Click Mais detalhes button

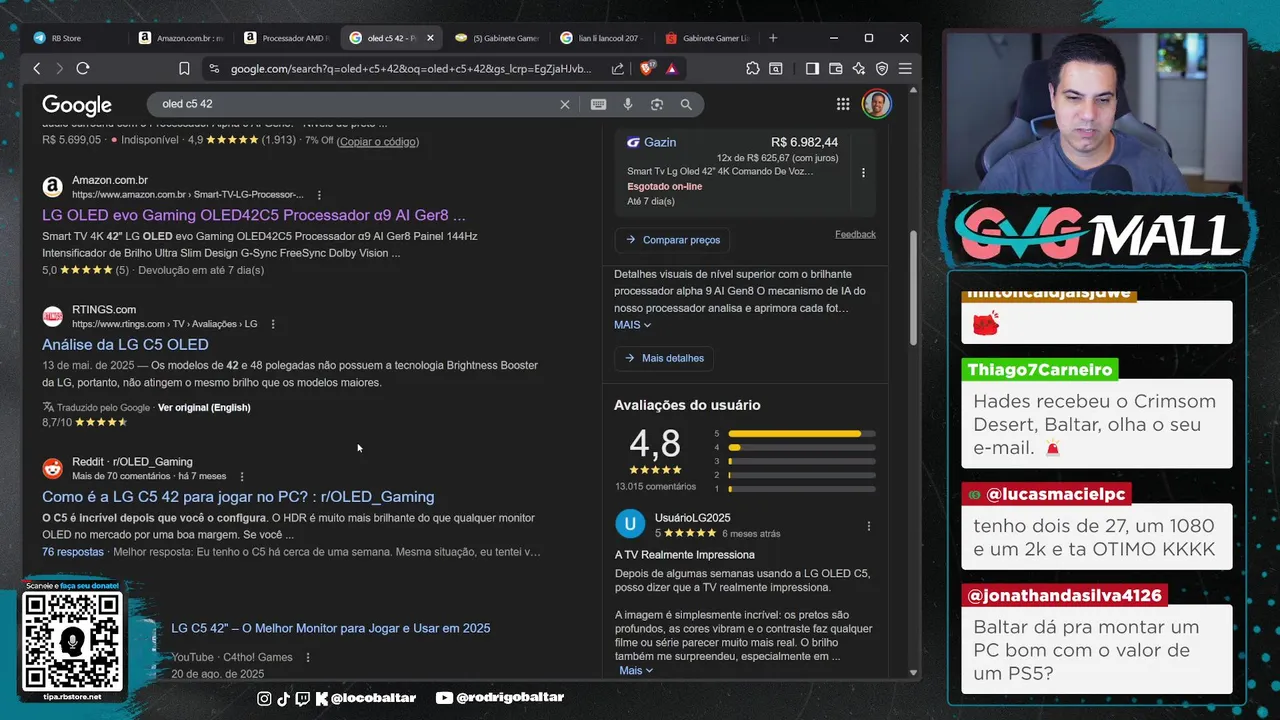664,358
